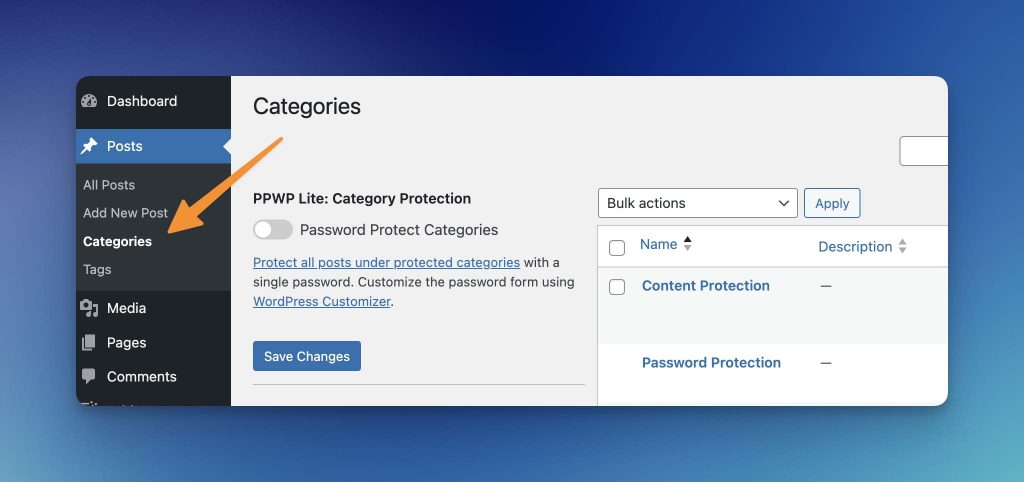The image size is (1024, 482).
Task: Toggle Password Protect Categories switch
Action: click(273, 230)
